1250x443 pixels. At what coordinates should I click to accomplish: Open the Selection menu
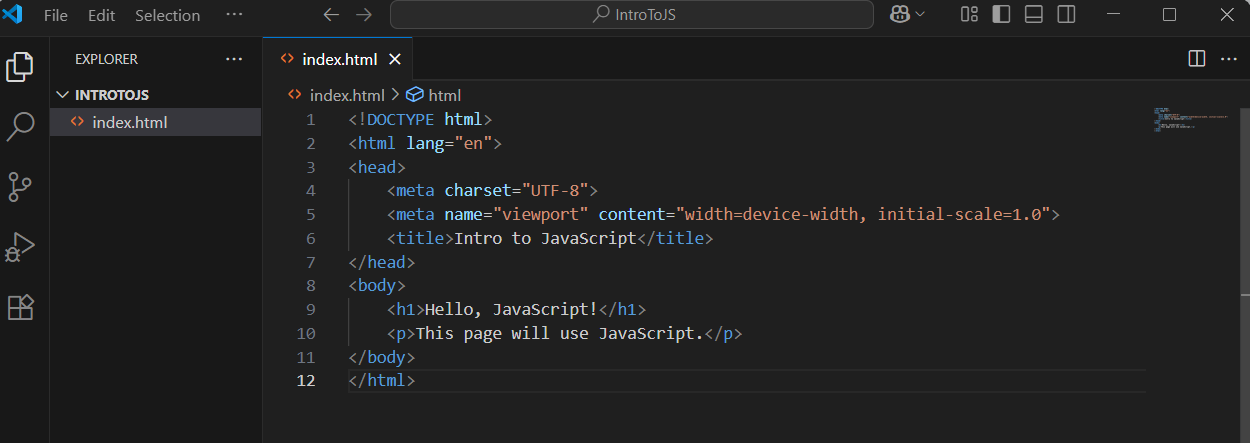pos(167,15)
